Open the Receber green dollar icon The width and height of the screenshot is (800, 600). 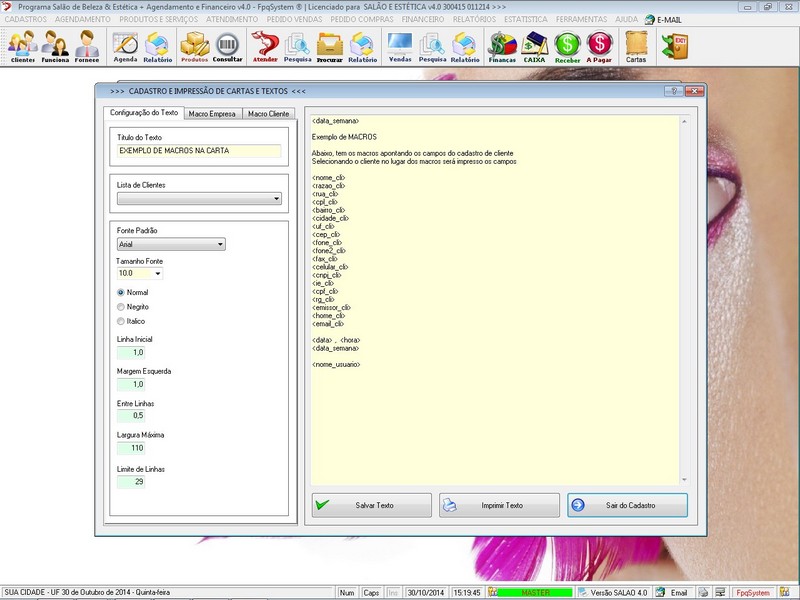pyautogui.click(x=567, y=46)
